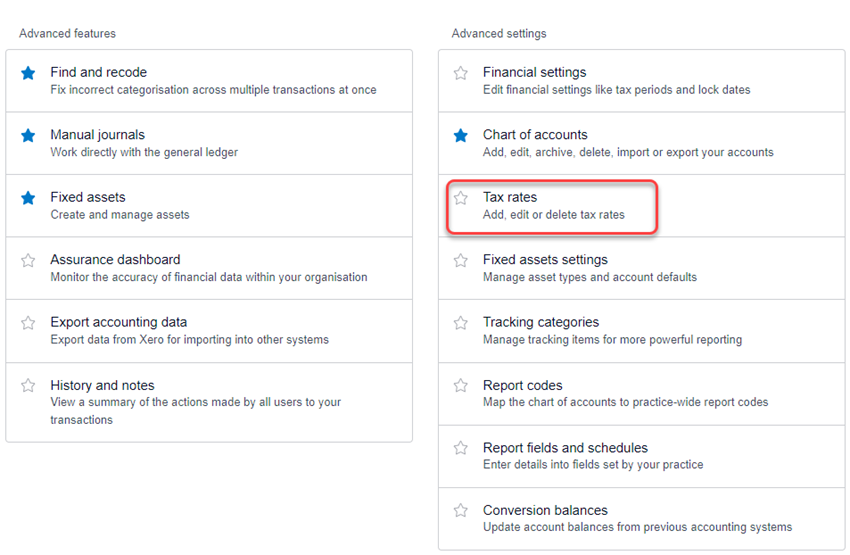Screen dimensions: 850x555
Task: Open Find and recode
Action: coord(209,81)
